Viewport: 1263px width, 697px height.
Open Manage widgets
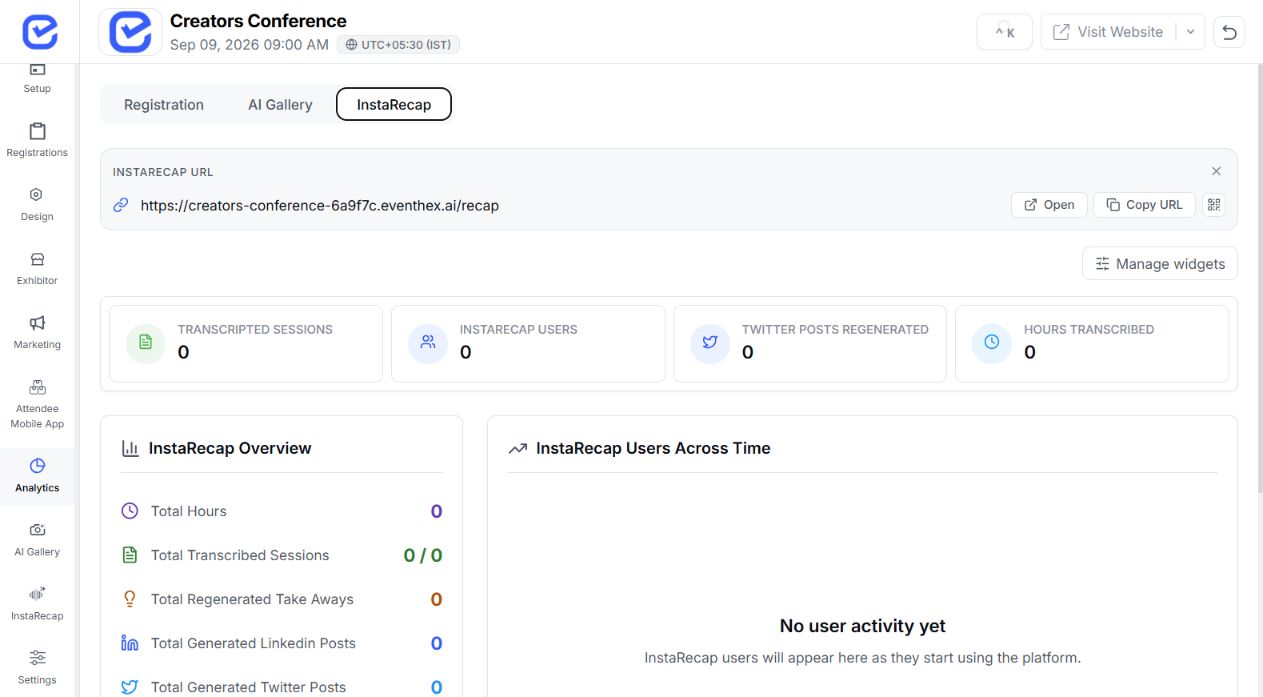(x=1160, y=264)
